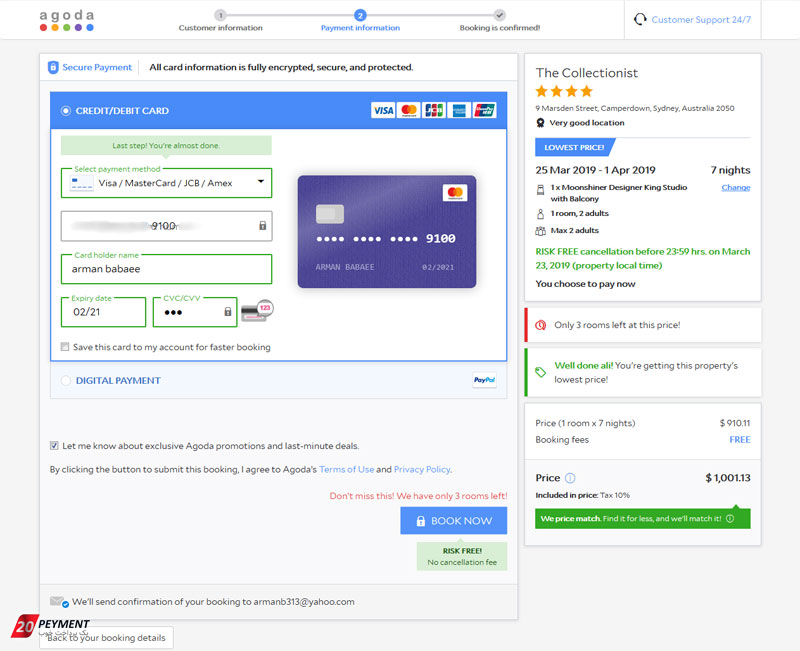Click the lock icon in card number field
Screen dimensions: 800x651
(262, 226)
